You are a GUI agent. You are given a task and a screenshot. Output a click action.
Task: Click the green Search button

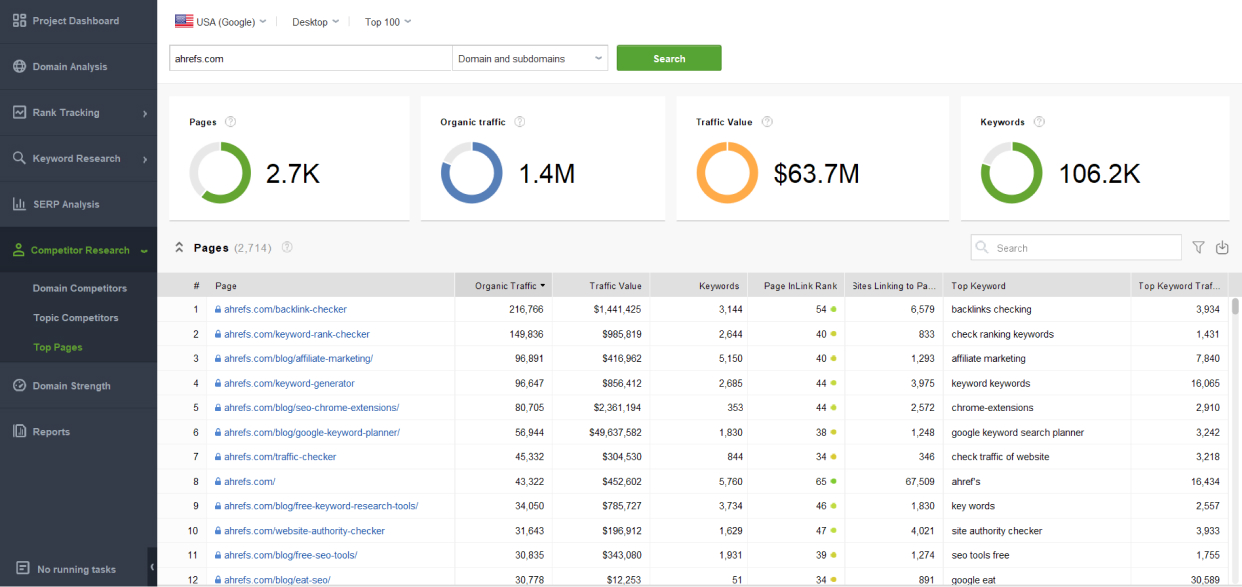coord(669,59)
